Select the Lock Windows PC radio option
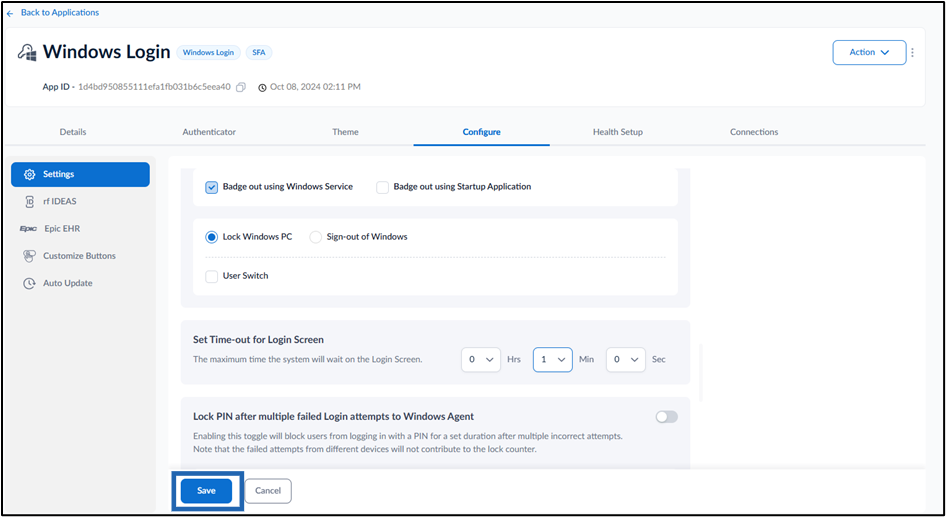The height and width of the screenshot is (517, 946). [212, 237]
